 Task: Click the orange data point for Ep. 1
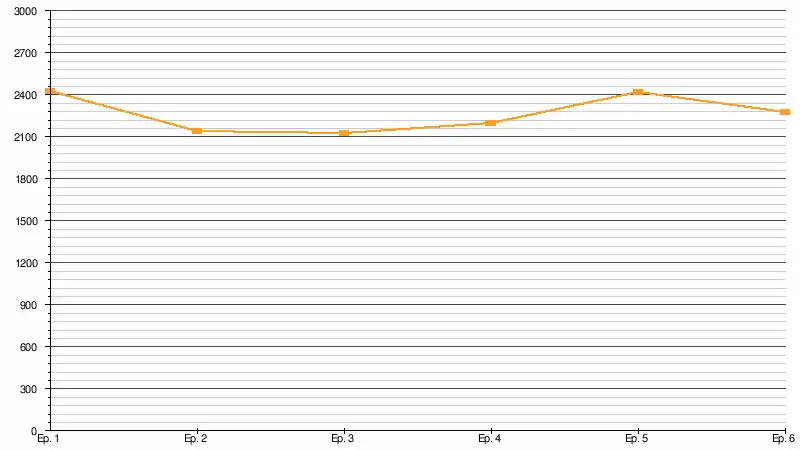[50, 91]
